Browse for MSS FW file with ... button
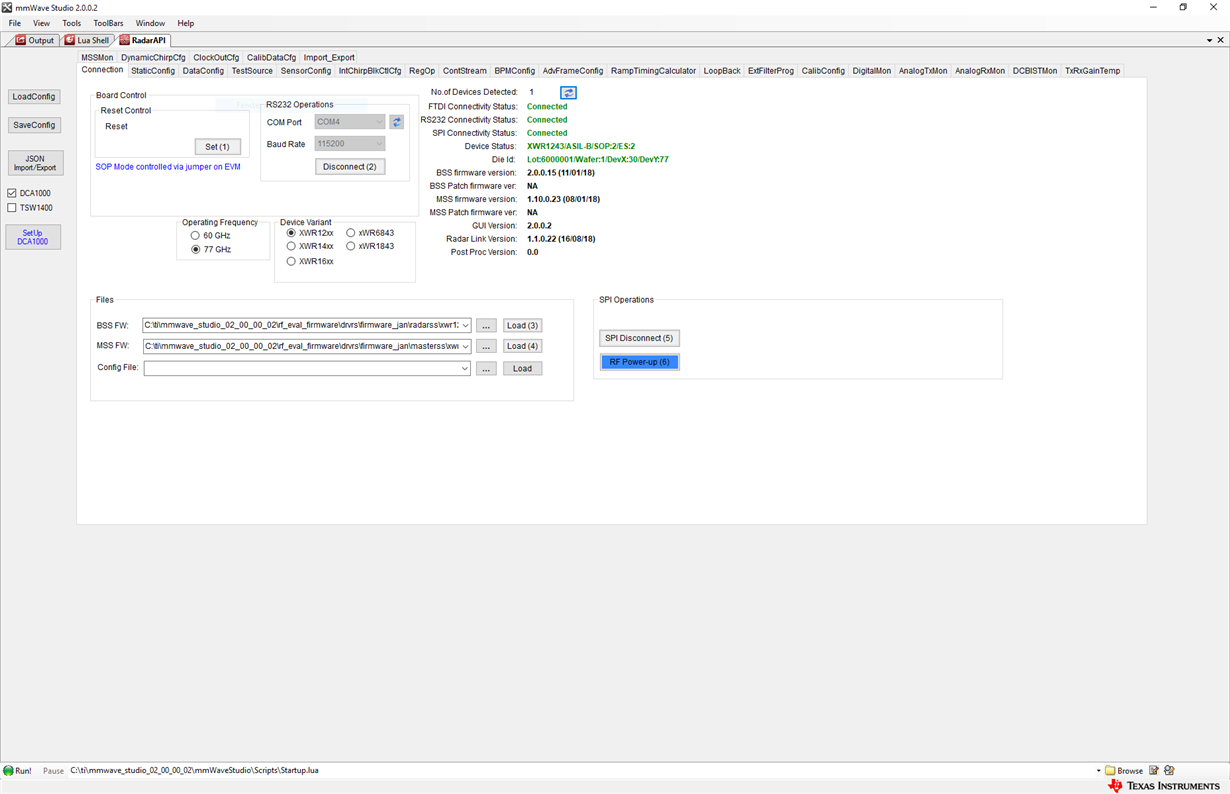This screenshot has height=794, width=1230. [x=486, y=346]
